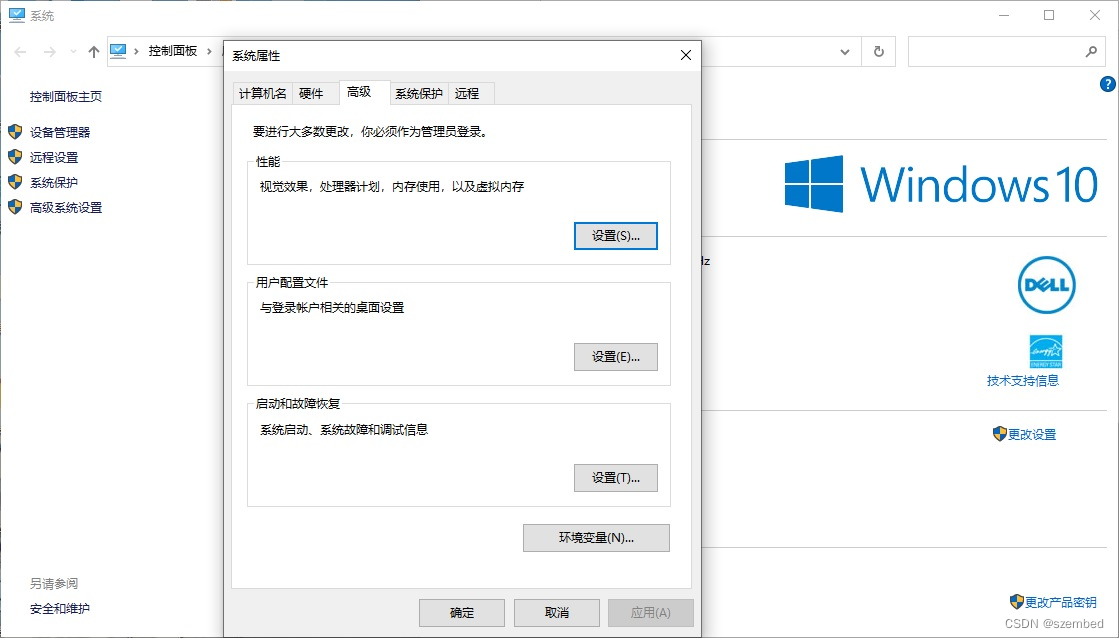1119x638 pixels.
Task: Close the 系统 window
Action: (1095, 15)
